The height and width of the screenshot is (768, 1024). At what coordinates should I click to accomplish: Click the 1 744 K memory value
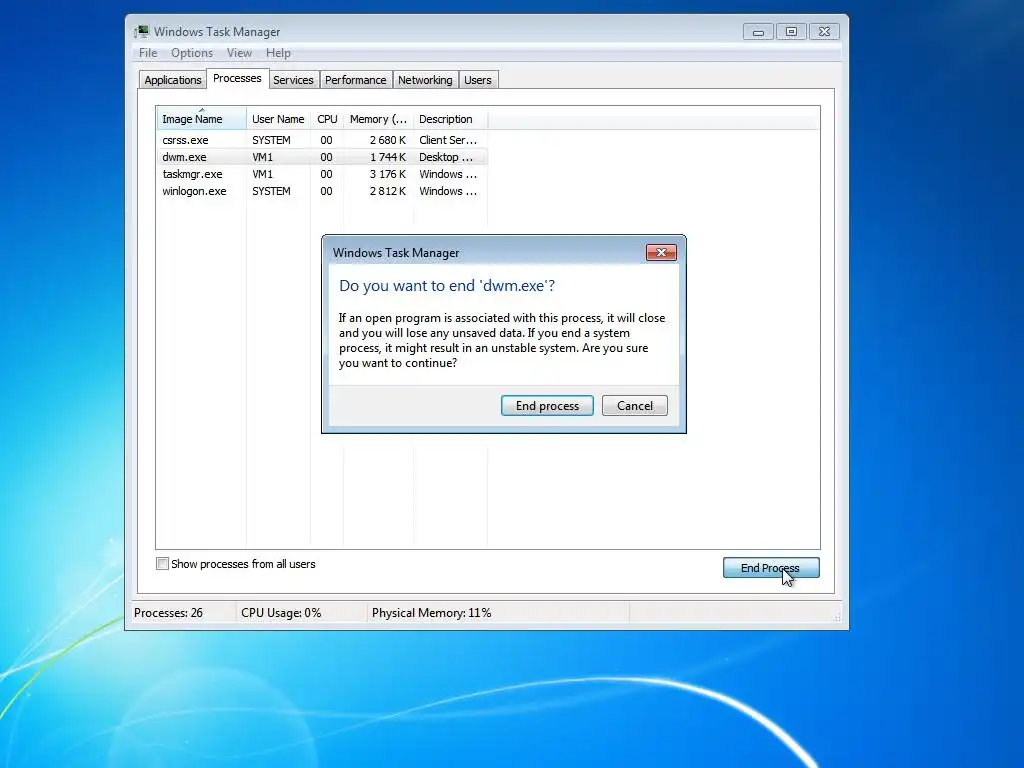pyautogui.click(x=388, y=157)
